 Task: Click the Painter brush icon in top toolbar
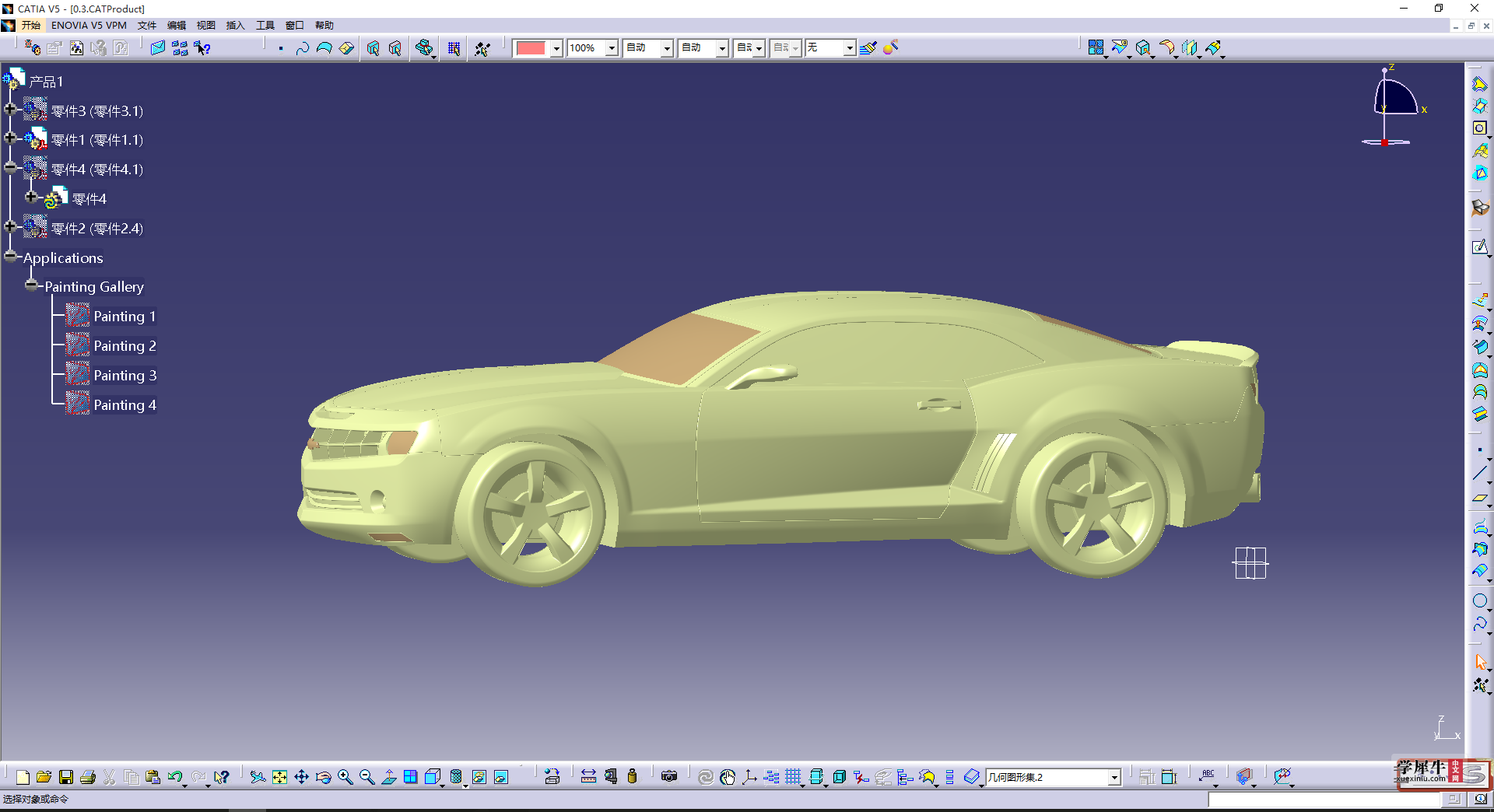[868, 48]
